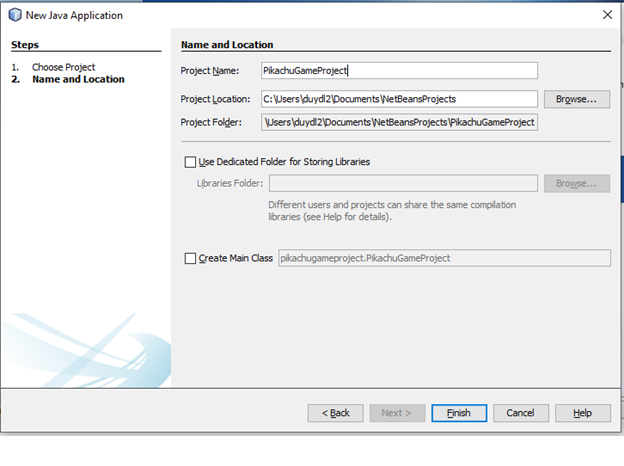
Task: Click the Project Name text field
Action: [399, 70]
